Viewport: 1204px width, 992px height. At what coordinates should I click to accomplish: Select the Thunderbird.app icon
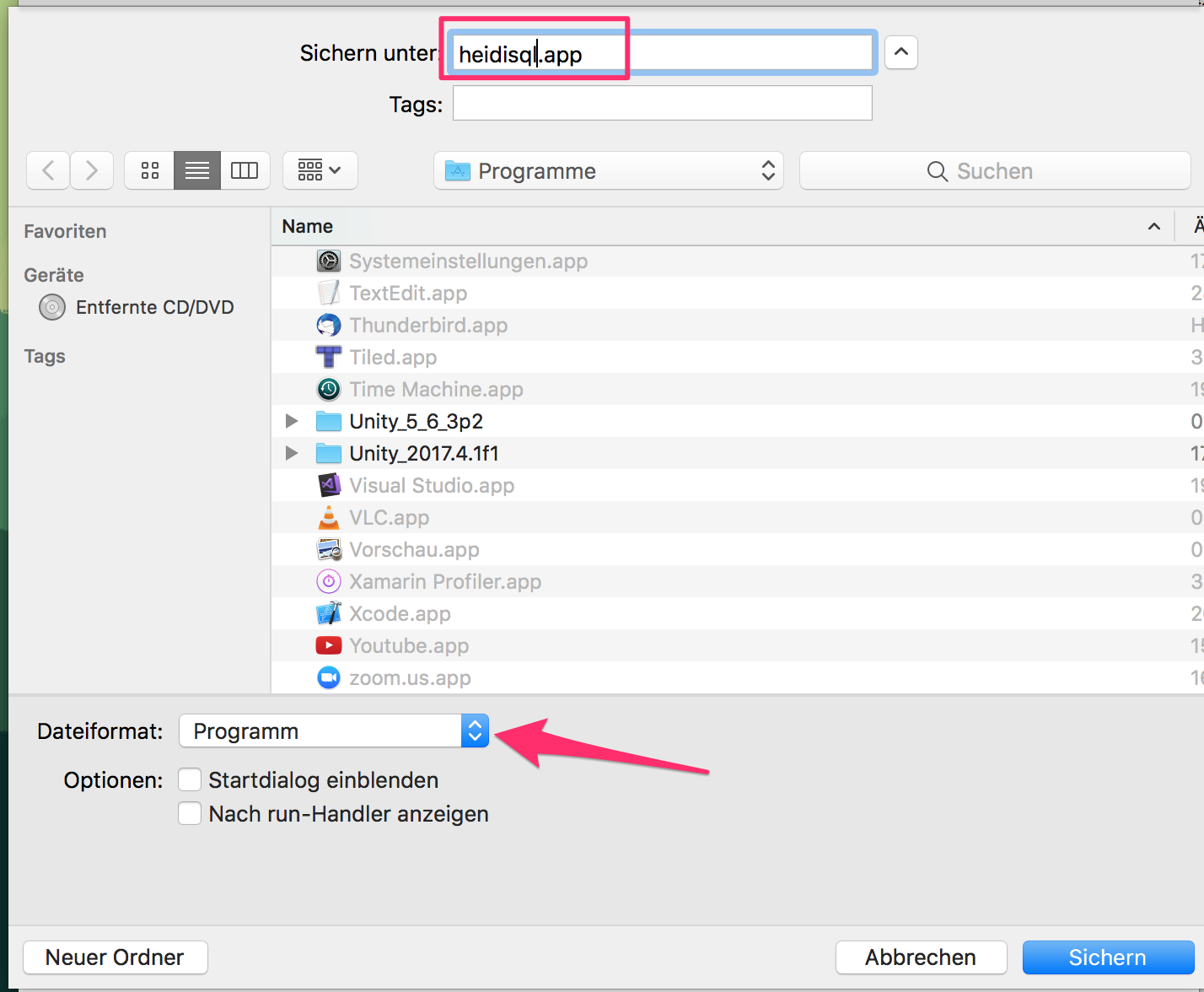(x=328, y=325)
